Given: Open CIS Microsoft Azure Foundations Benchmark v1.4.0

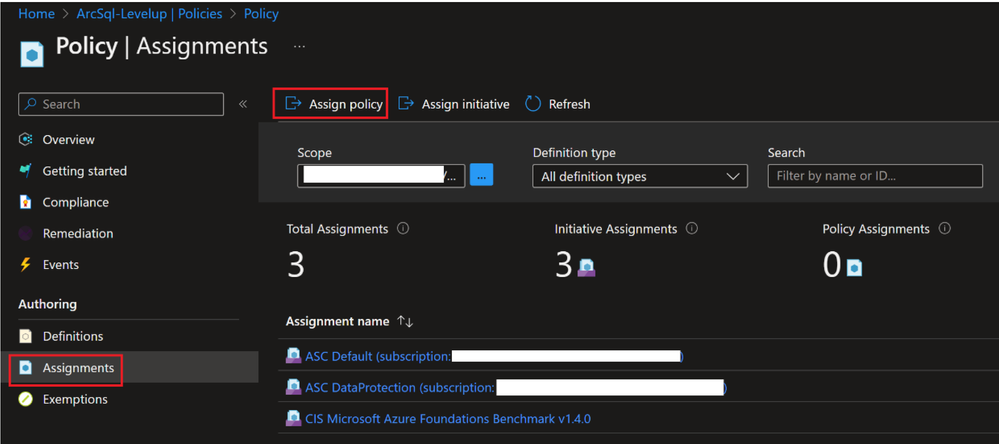Looking at the screenshot, I should pos(448,419).
